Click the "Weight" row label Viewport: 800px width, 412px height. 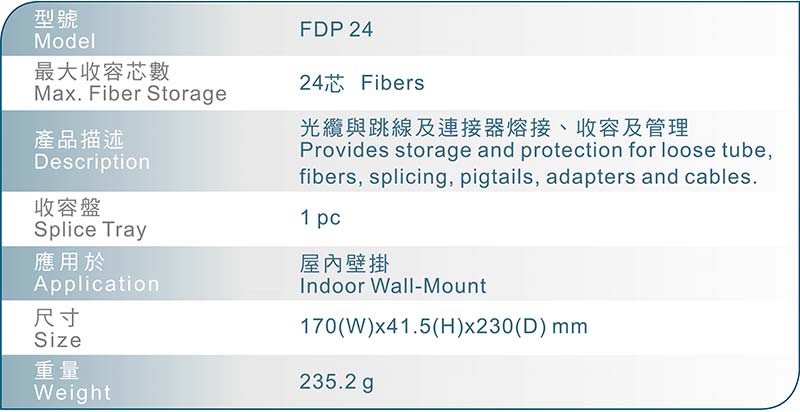73,393
